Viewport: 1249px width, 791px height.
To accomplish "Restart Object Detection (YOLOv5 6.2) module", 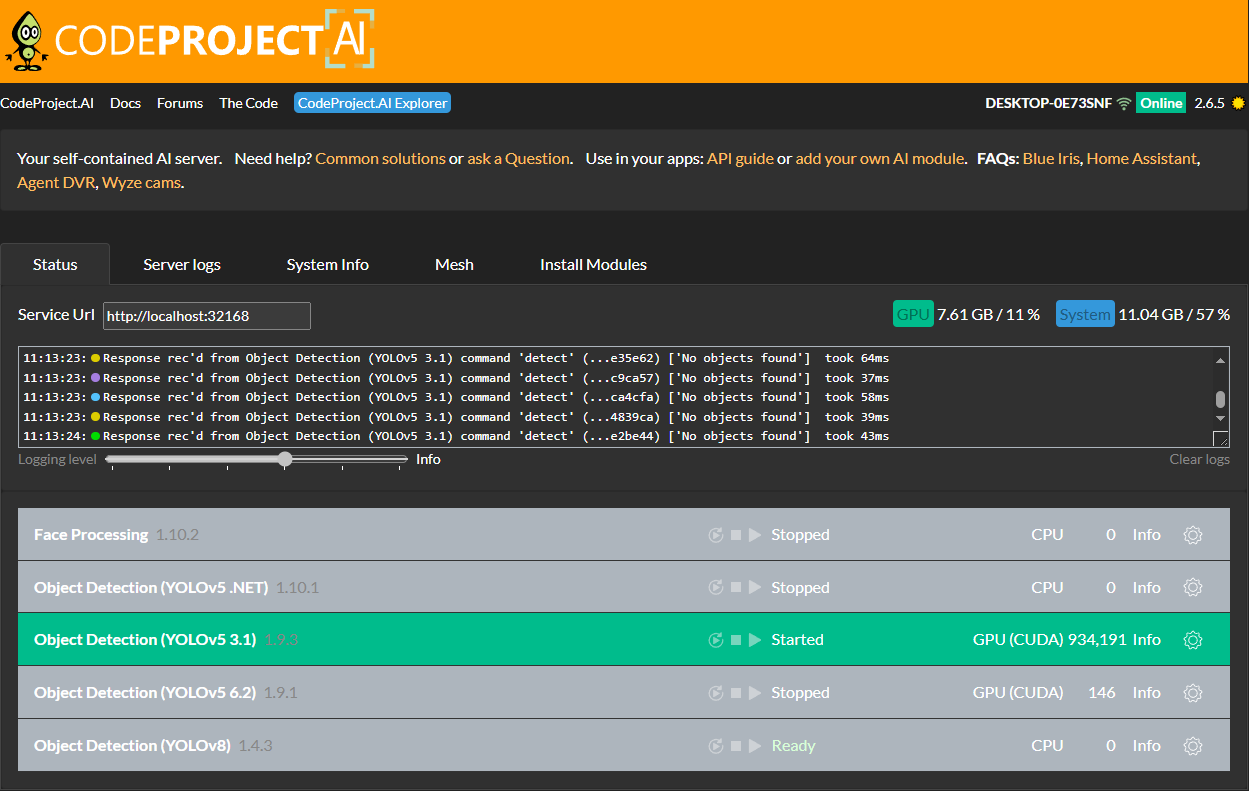I will [716, 693].
